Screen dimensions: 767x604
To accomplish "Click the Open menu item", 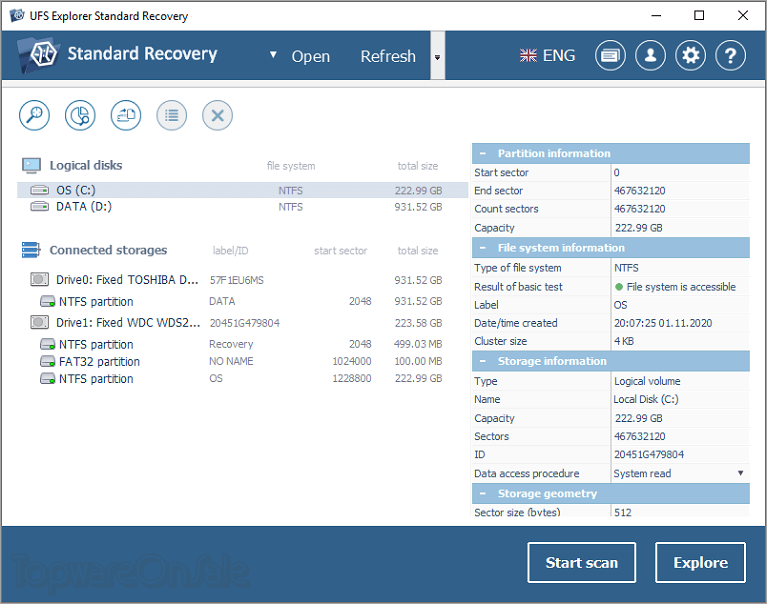I will tap(311, 56).
